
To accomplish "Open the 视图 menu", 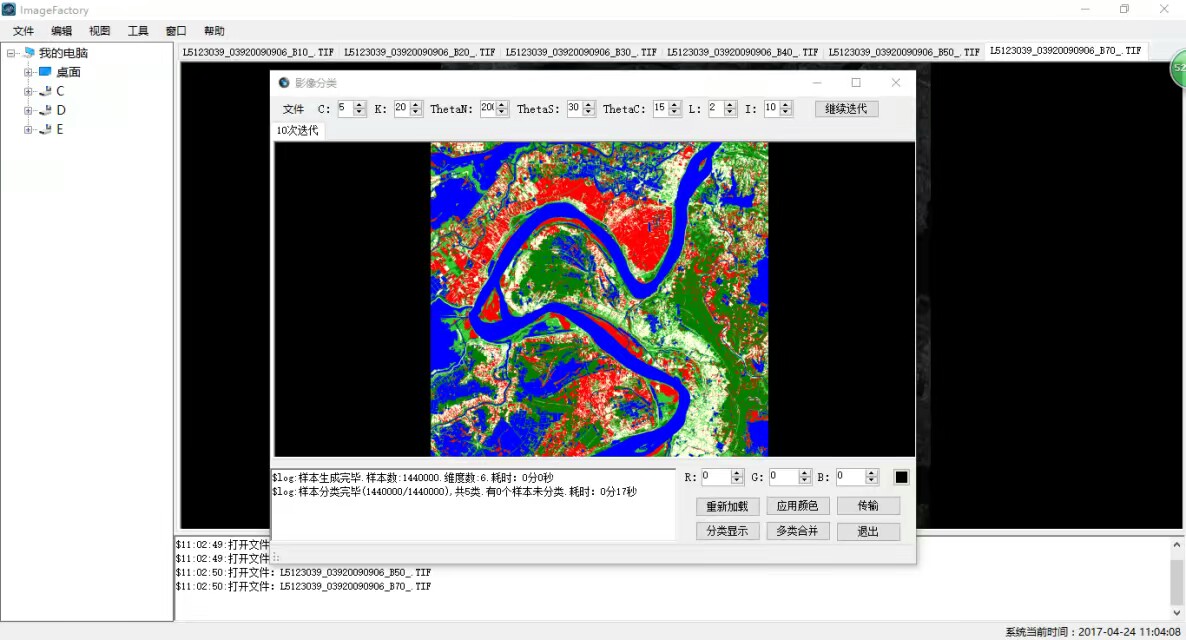I will [x=99, y=31].
